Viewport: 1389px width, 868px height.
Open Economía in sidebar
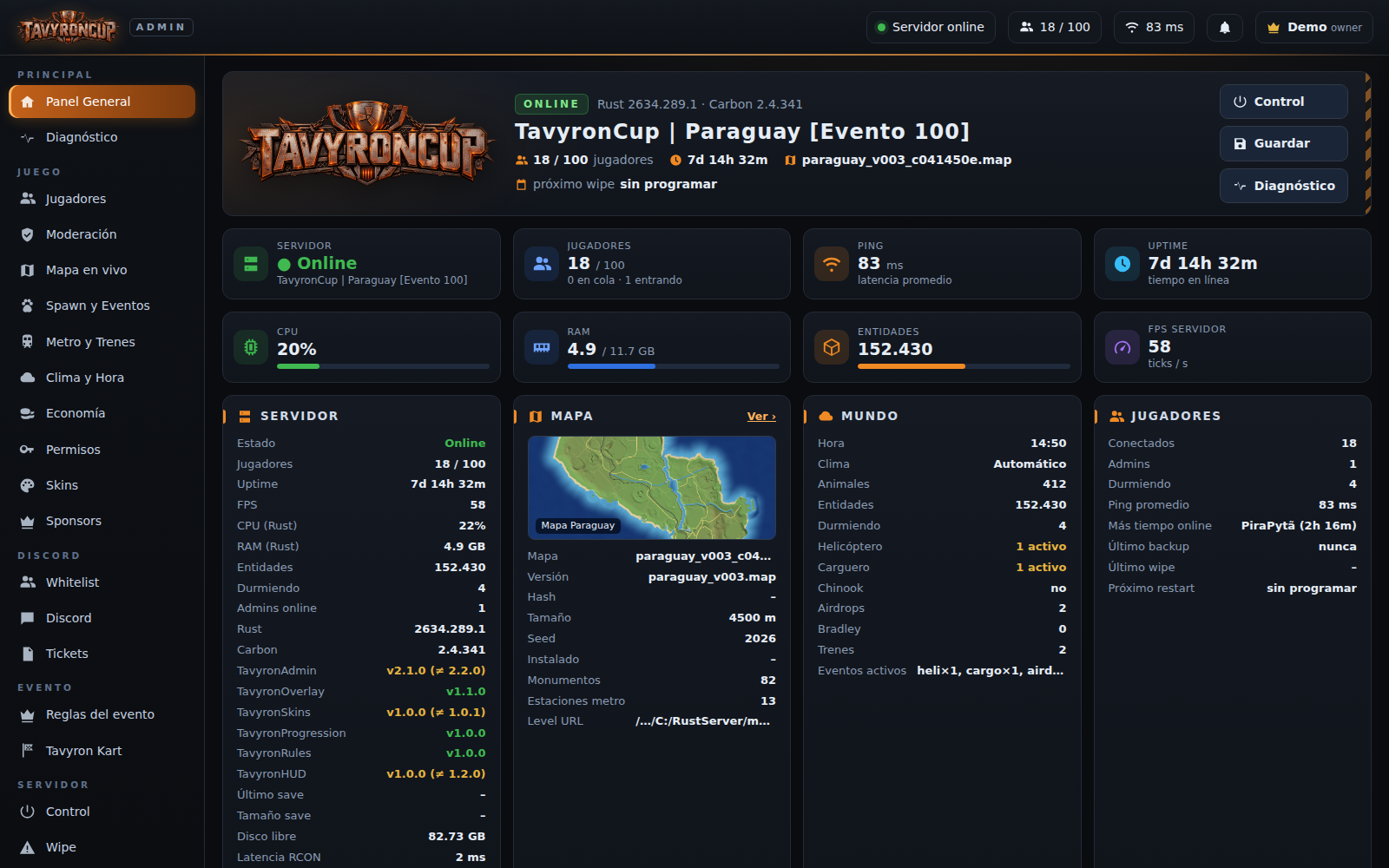point(102,413)
